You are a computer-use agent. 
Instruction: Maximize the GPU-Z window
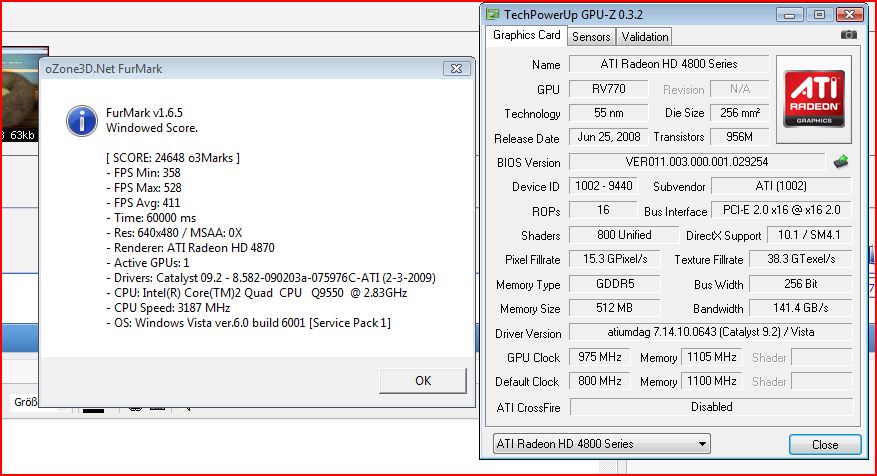point(819,15)
